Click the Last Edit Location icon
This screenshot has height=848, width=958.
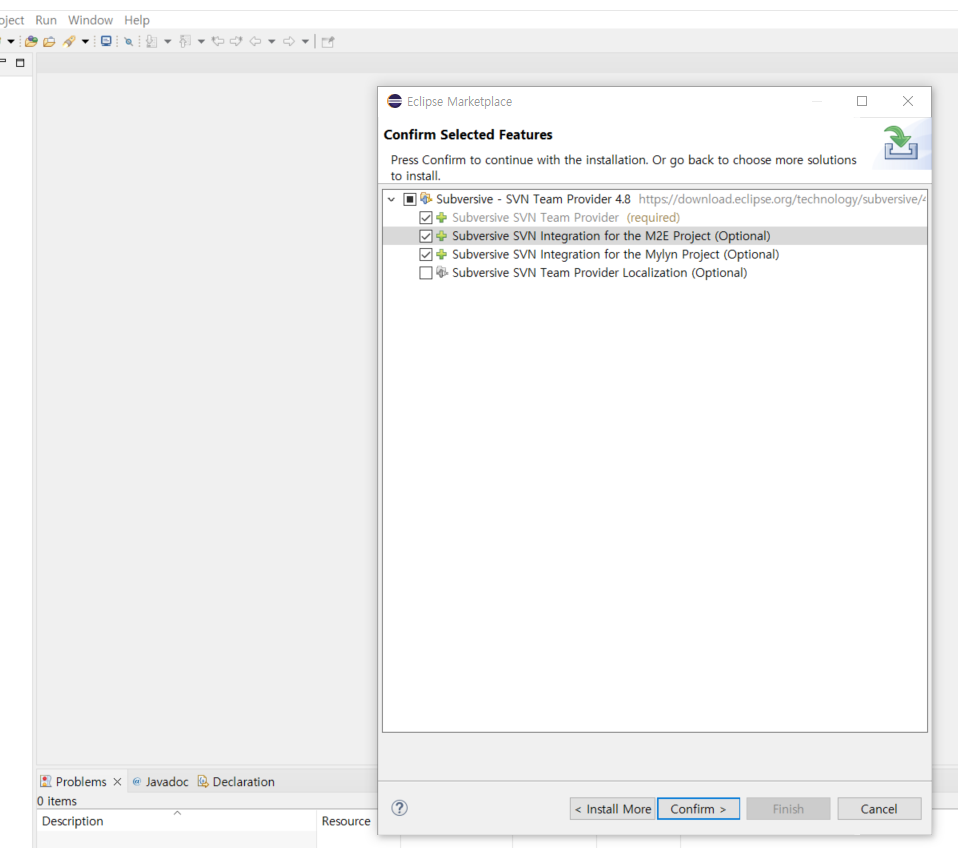218,42
